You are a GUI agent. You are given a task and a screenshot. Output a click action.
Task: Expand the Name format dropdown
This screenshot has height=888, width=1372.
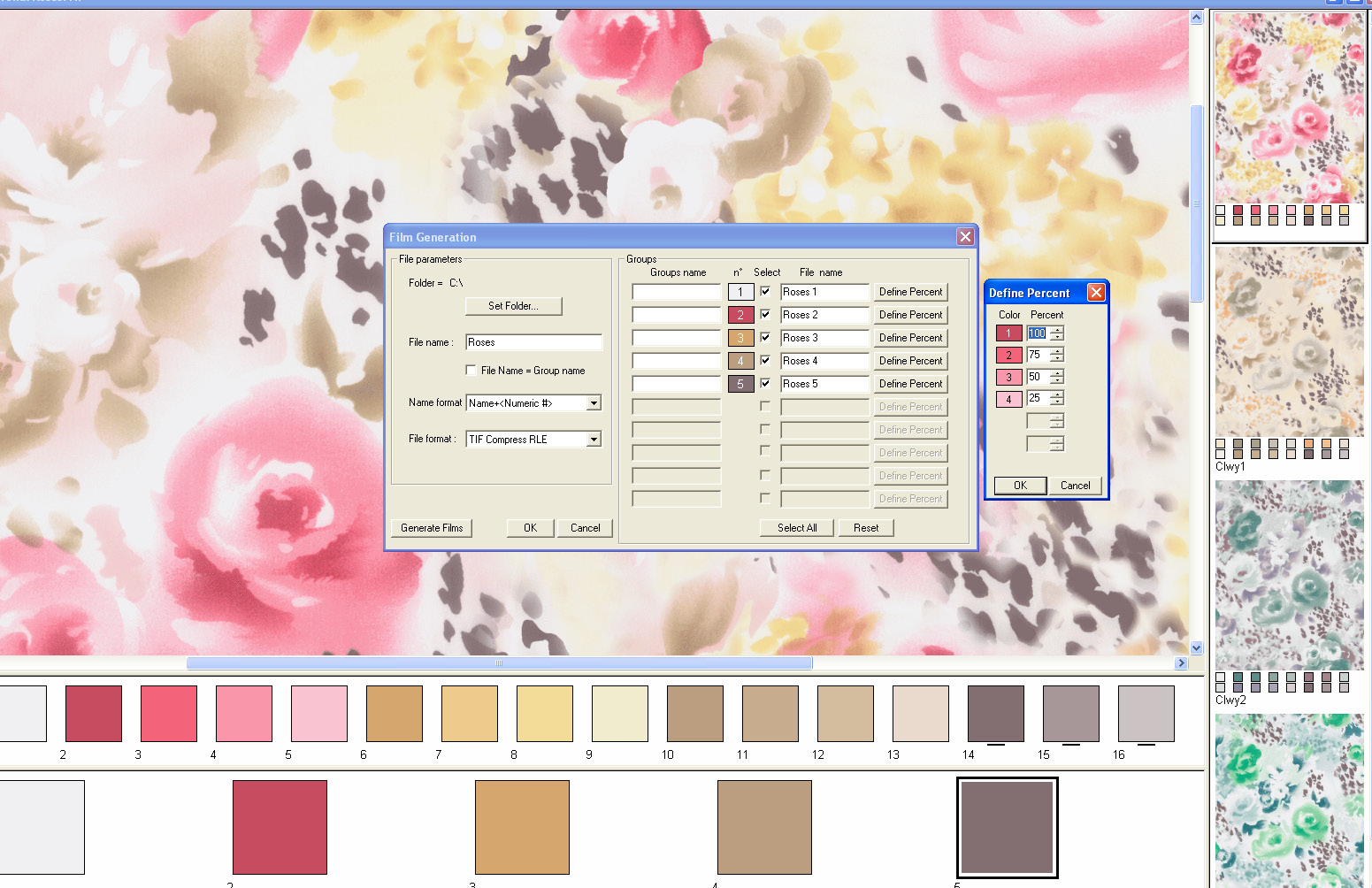[594, 403]
